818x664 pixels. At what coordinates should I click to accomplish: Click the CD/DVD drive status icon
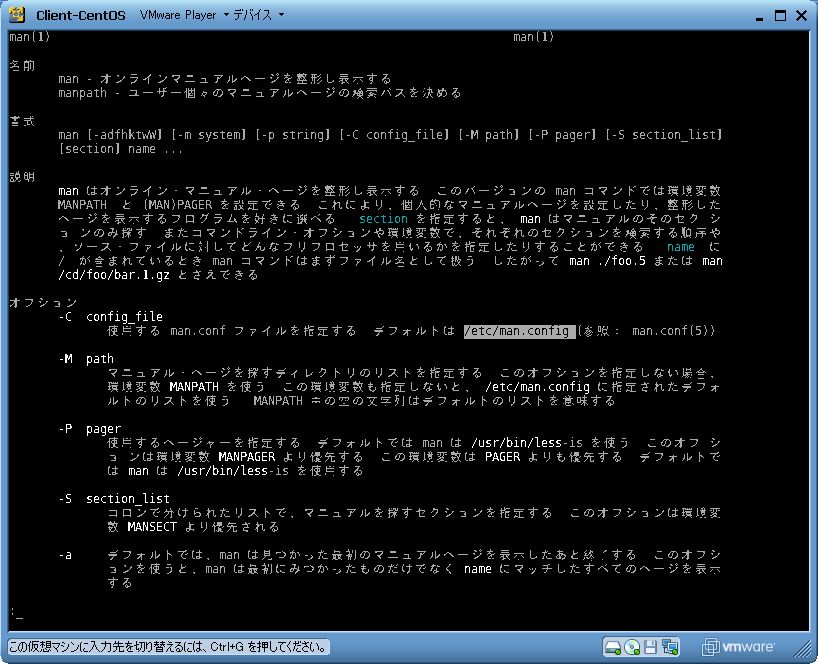[631, 647]
